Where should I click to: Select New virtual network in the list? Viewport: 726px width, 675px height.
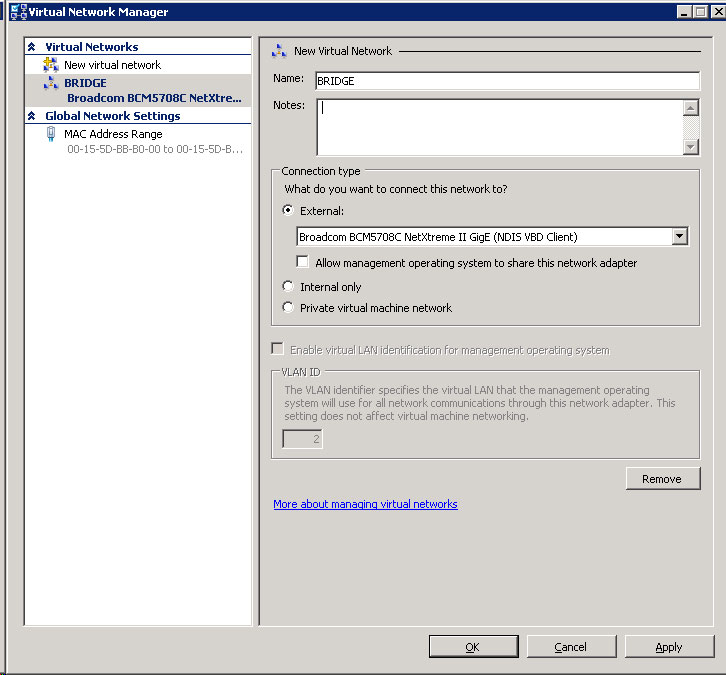pyautogui.click(x=112, y=65)
